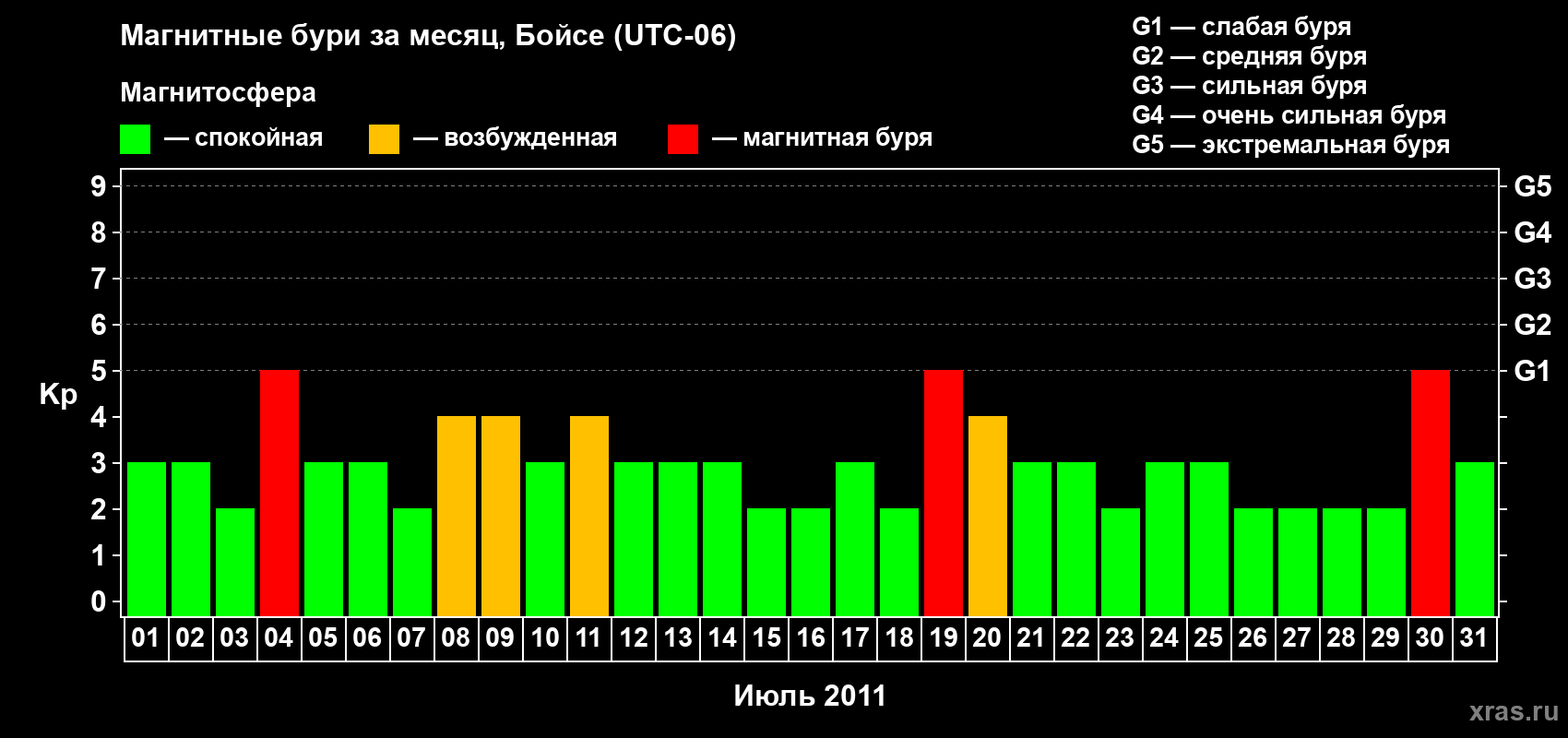Screen dimensions: 1568x738
Task: Click the 'G4 — очень сильная буря' legend line
Action: (1289, 115)
